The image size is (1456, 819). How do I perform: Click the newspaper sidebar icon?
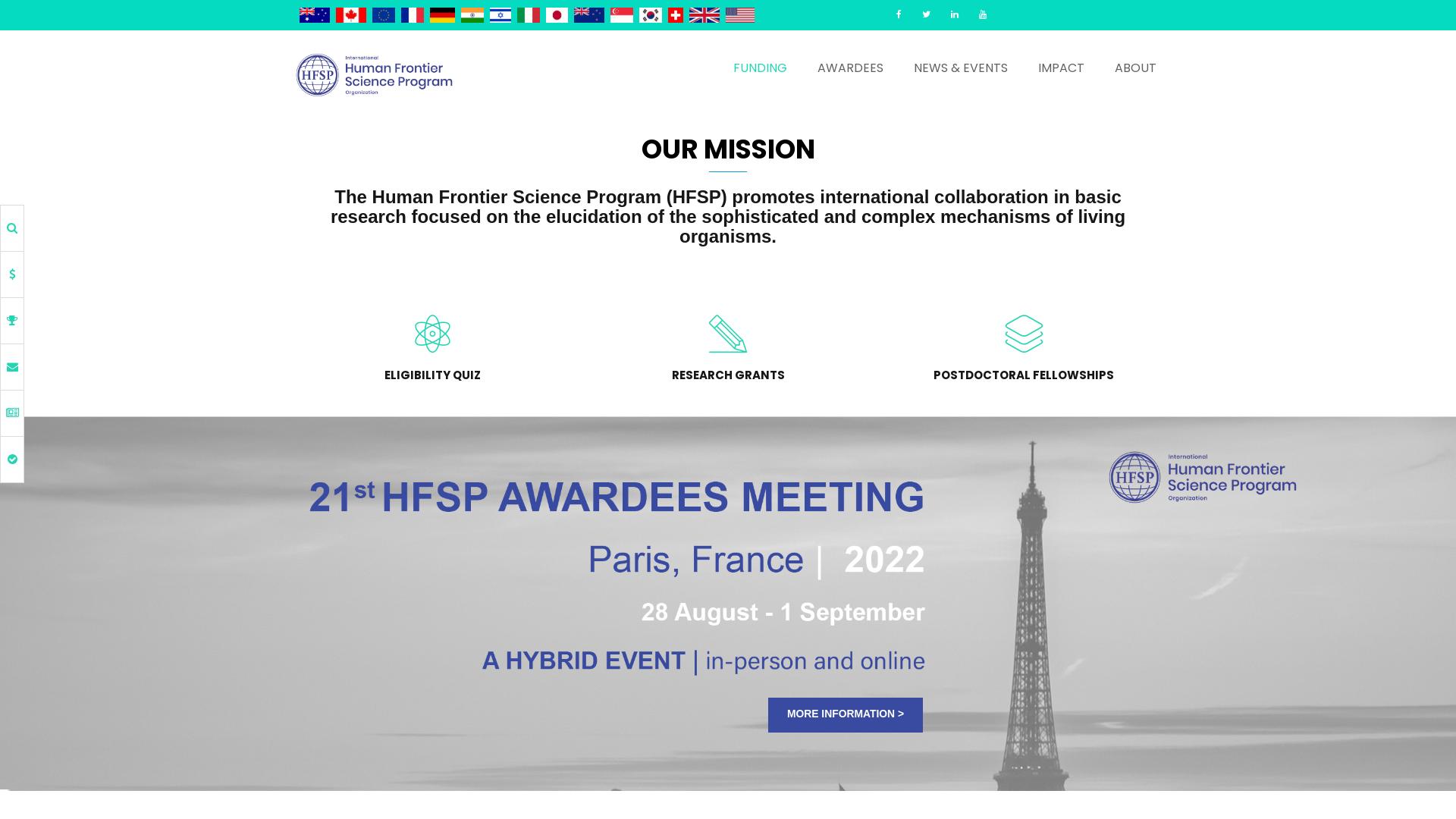(12, 413)
